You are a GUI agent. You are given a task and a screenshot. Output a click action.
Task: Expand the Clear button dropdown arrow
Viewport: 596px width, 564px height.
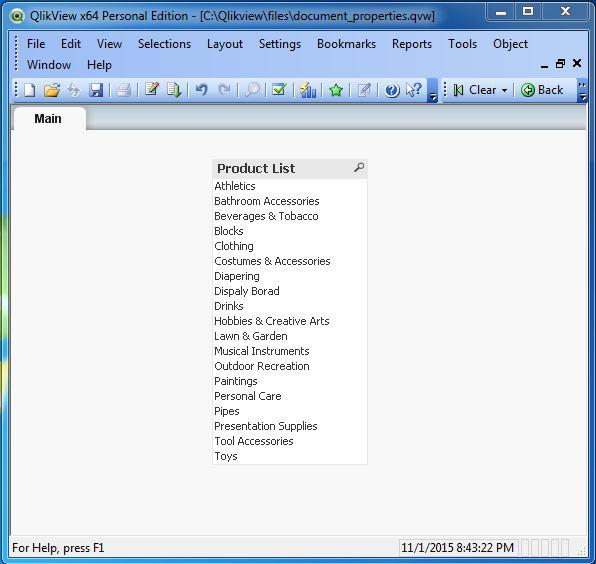click(504, 90)
